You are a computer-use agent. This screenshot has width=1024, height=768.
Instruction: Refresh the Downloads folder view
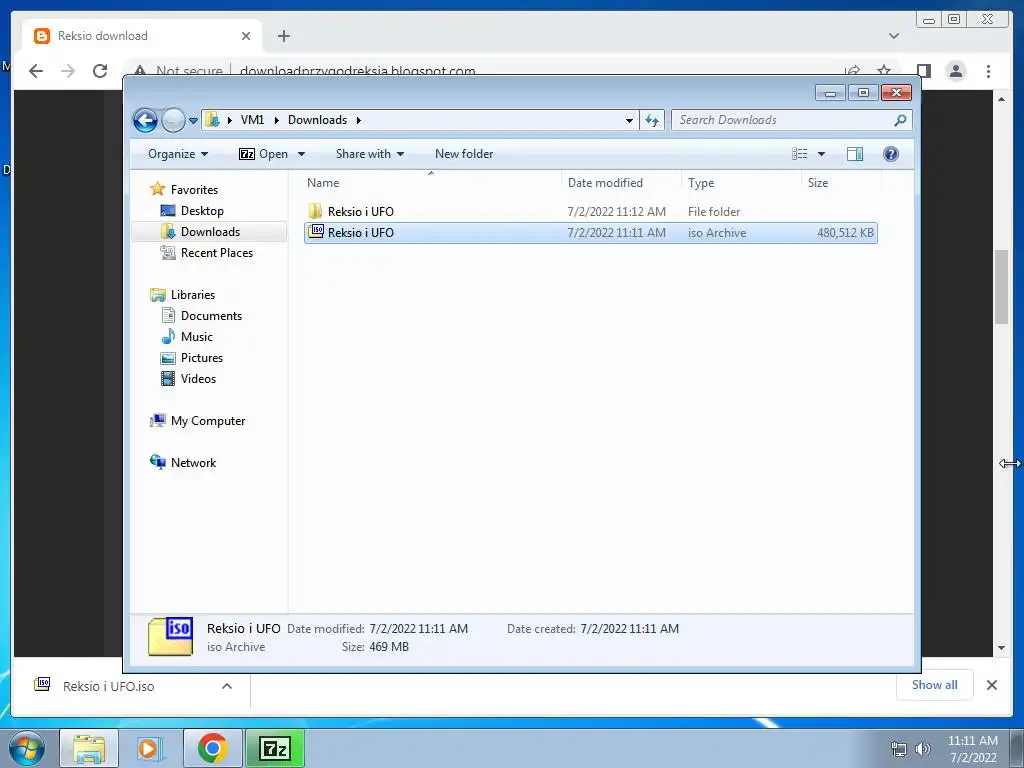point(652,120)
